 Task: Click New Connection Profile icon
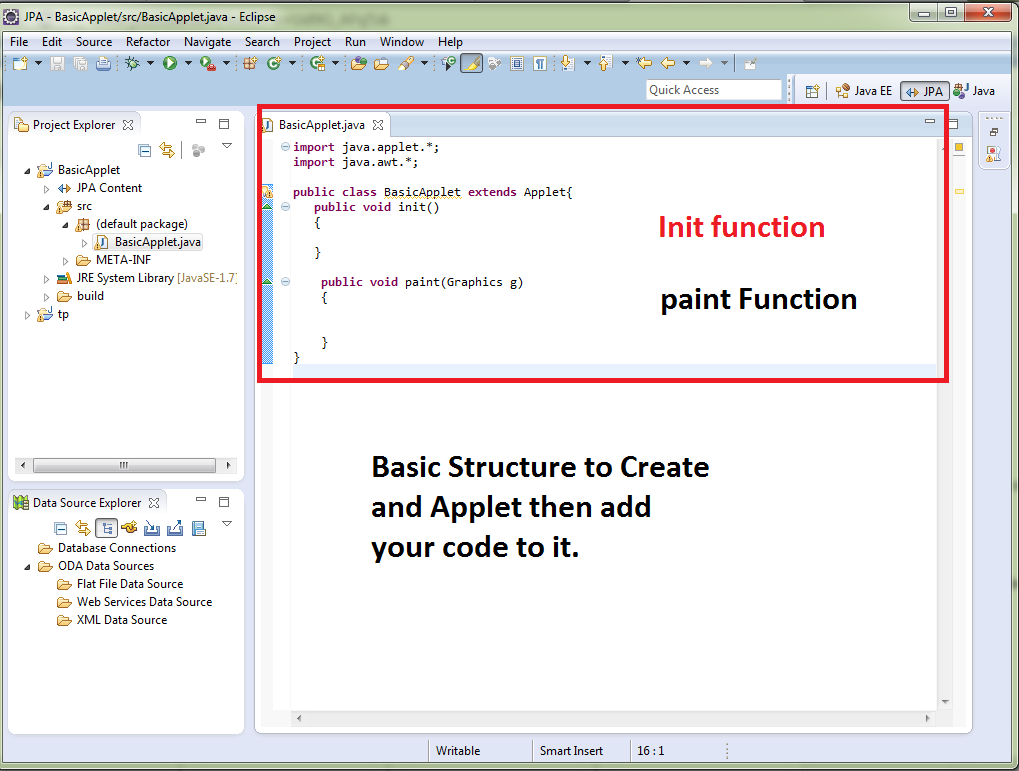[129, 527]
